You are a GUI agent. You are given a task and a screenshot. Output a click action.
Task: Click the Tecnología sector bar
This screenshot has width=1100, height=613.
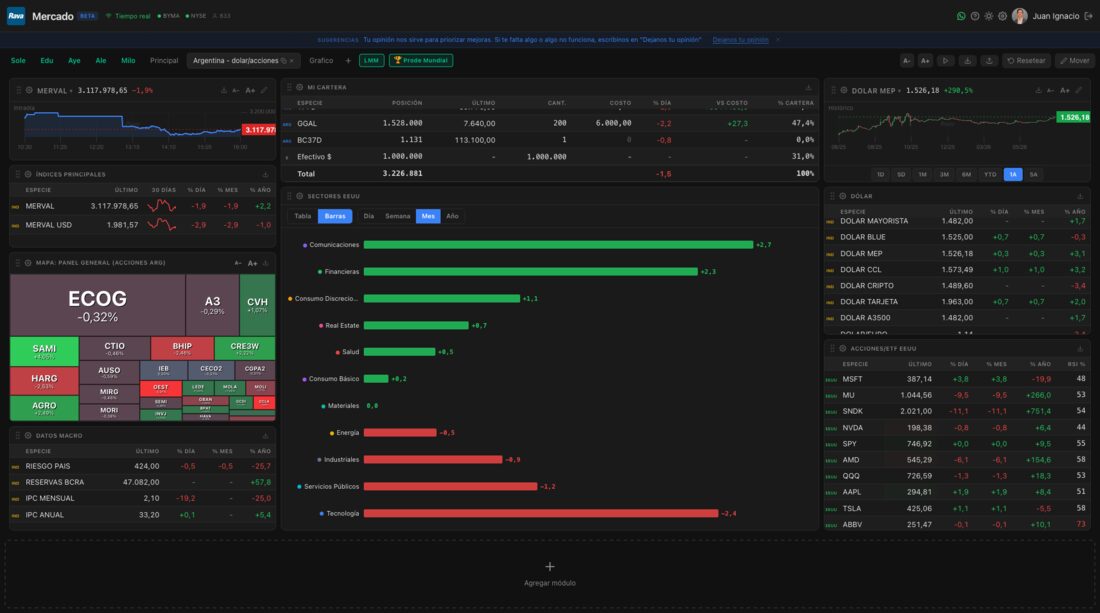[541, 513]
